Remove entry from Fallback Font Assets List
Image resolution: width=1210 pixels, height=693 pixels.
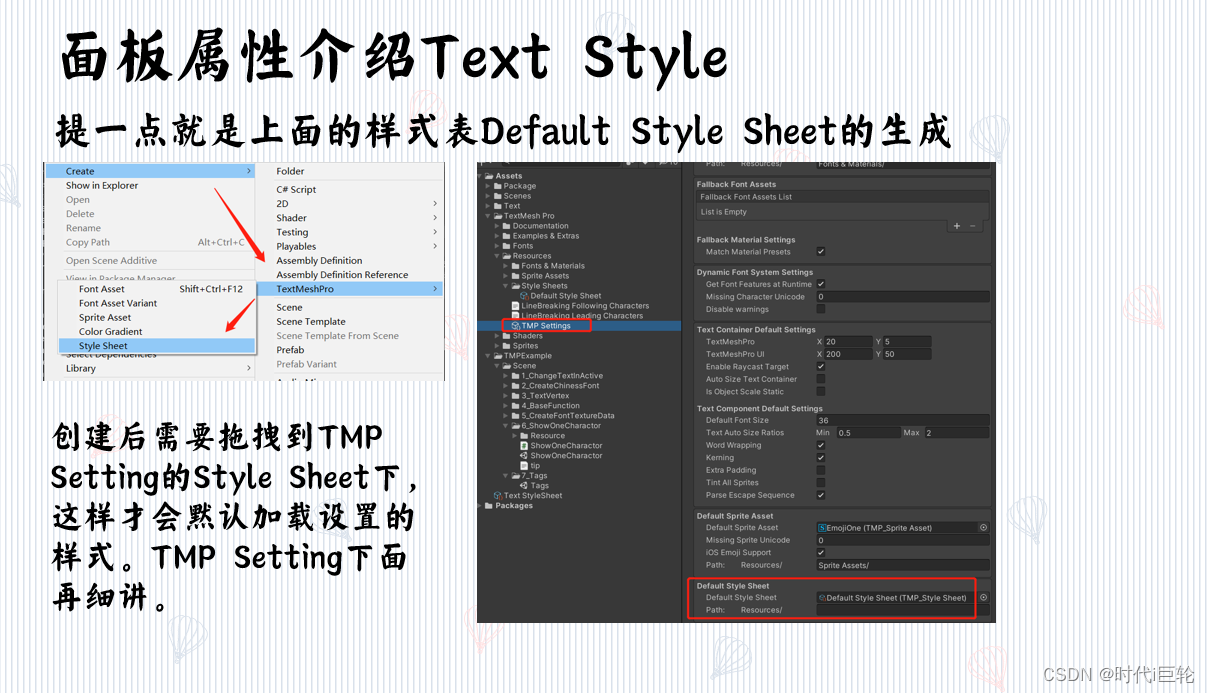972,226
